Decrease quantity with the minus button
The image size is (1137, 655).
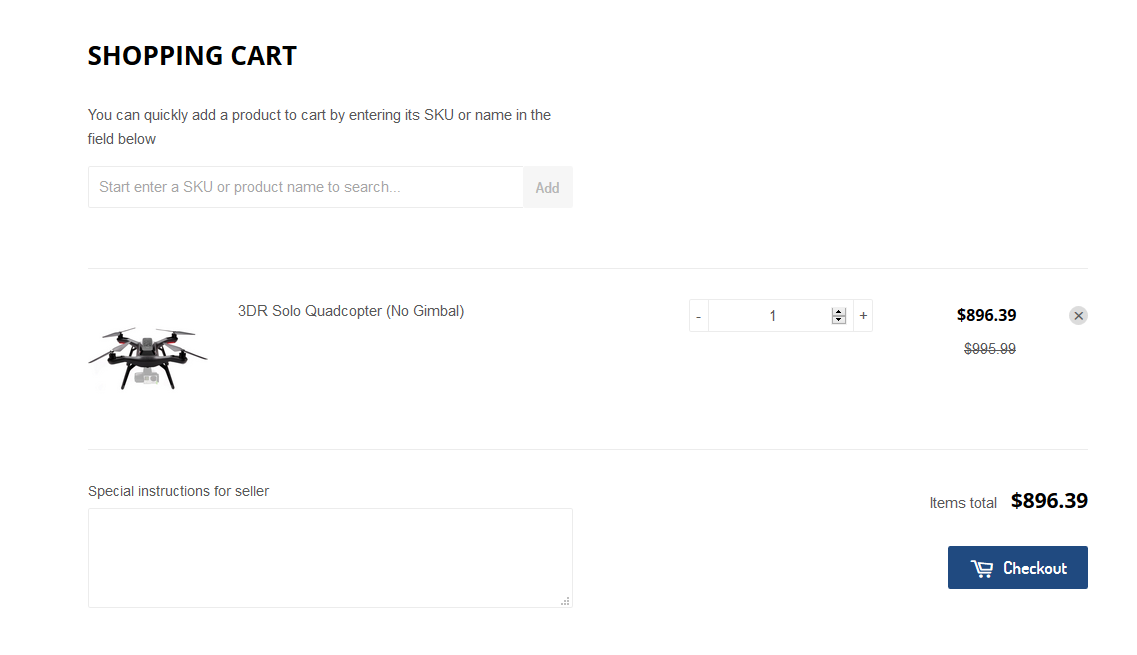698,316
